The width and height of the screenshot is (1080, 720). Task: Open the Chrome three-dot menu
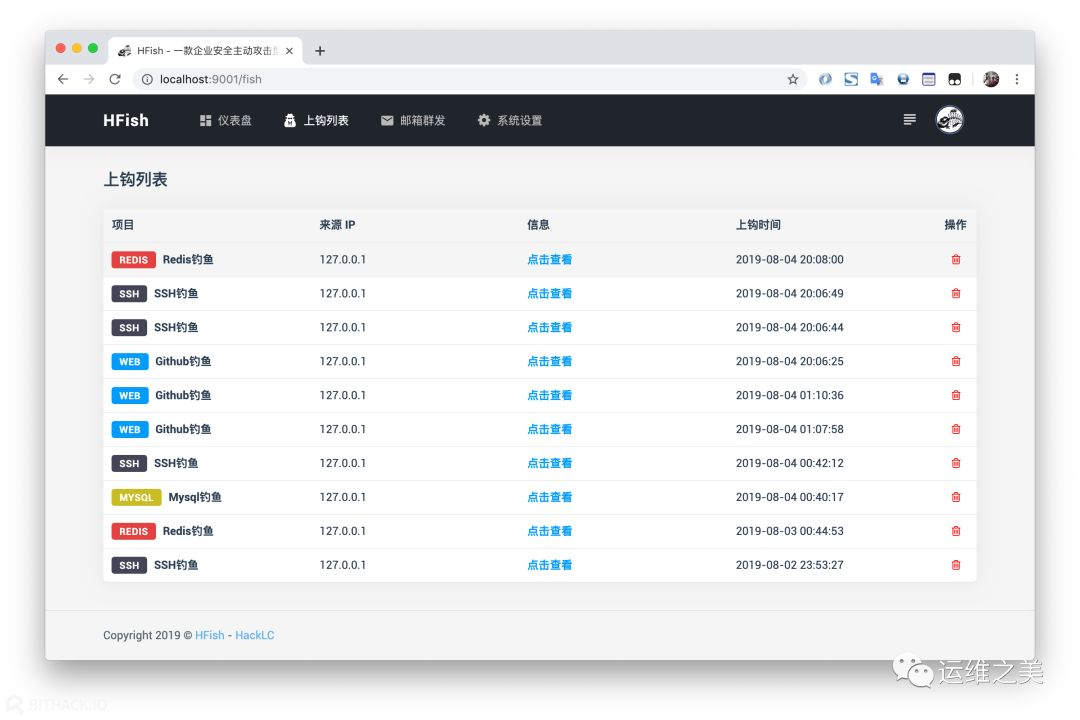1017,79
